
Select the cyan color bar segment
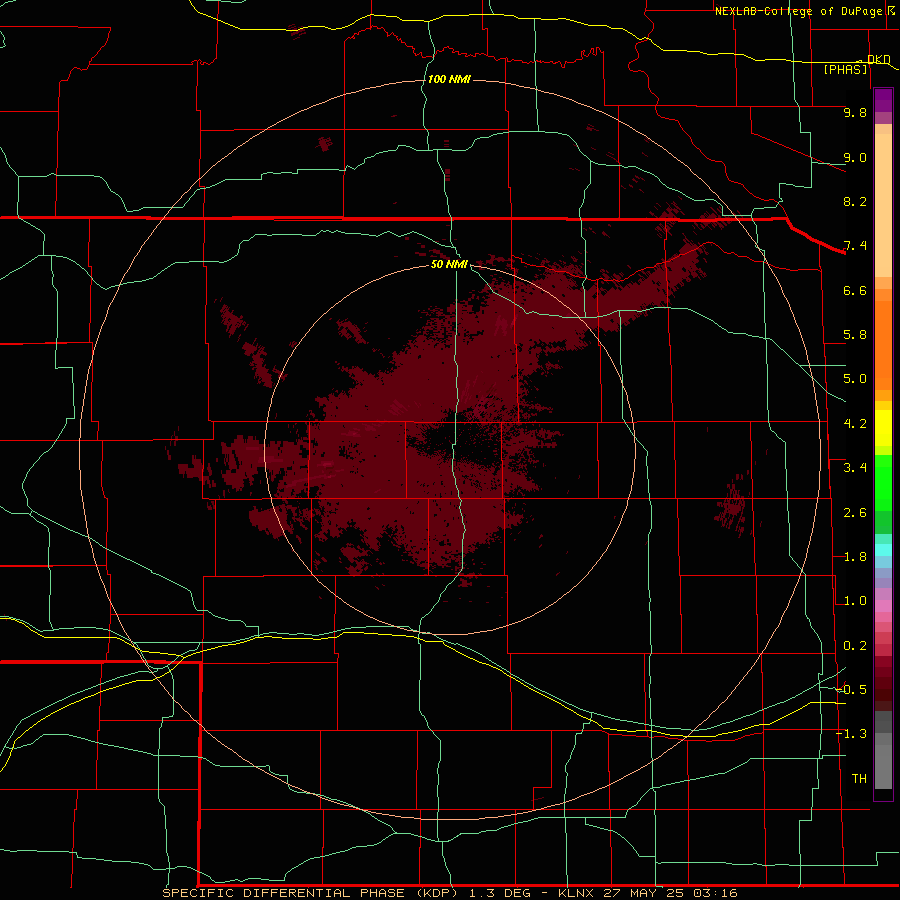click(x=883, y=550)
